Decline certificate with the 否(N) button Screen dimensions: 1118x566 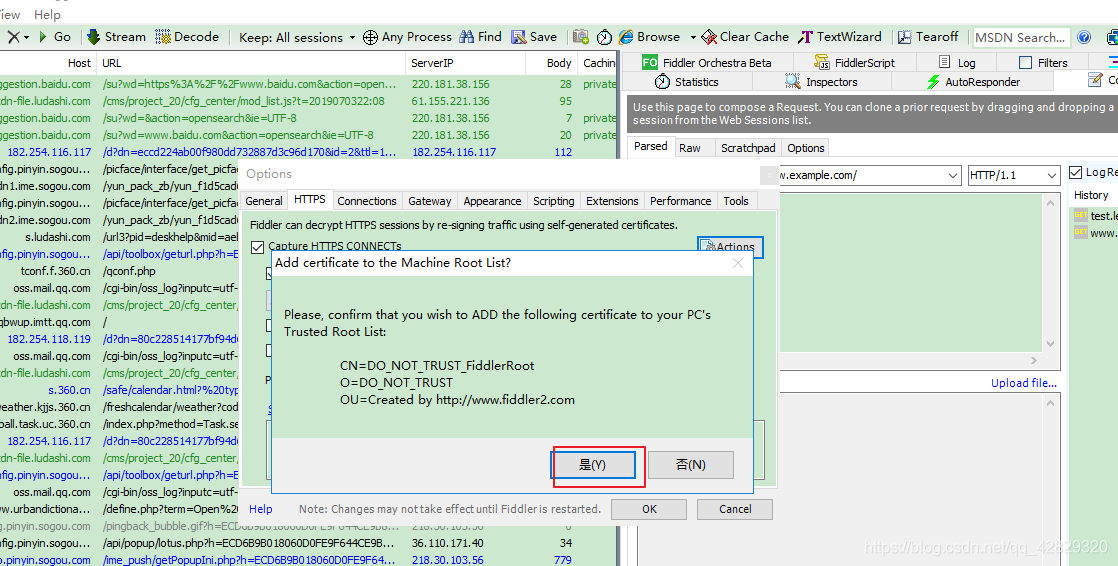click(690, 465)
